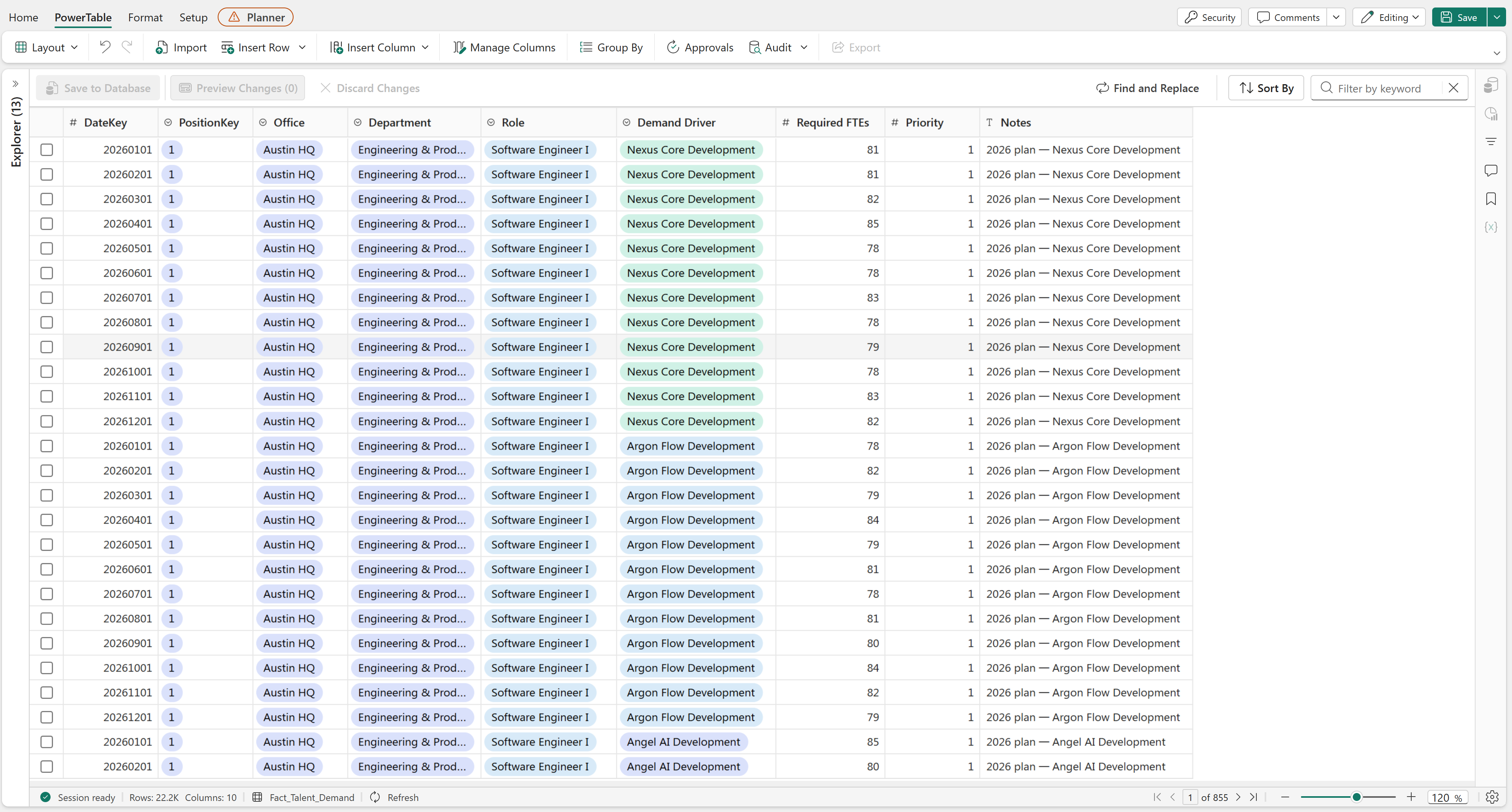
Task: Click the Export toolbar icon
Action: (838, 47)
